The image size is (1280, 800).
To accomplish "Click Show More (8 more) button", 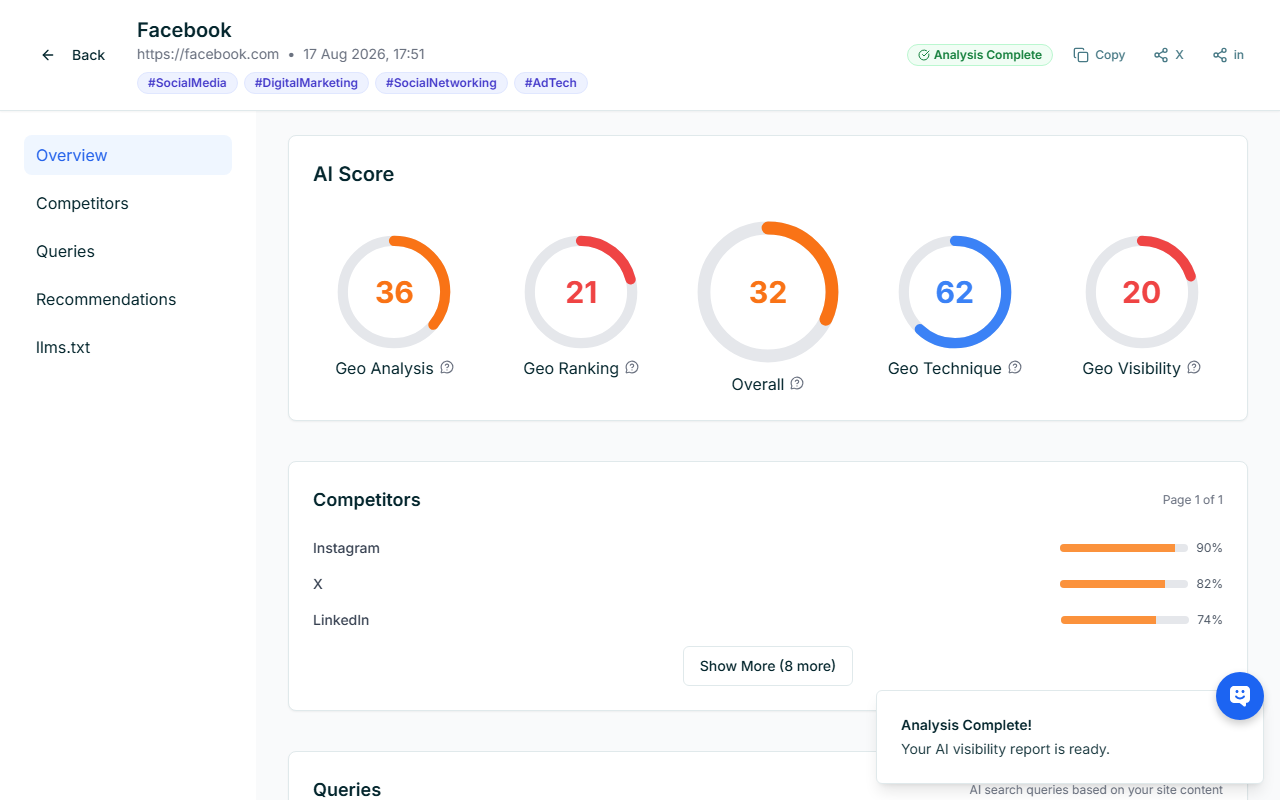I will coord(768,666).
